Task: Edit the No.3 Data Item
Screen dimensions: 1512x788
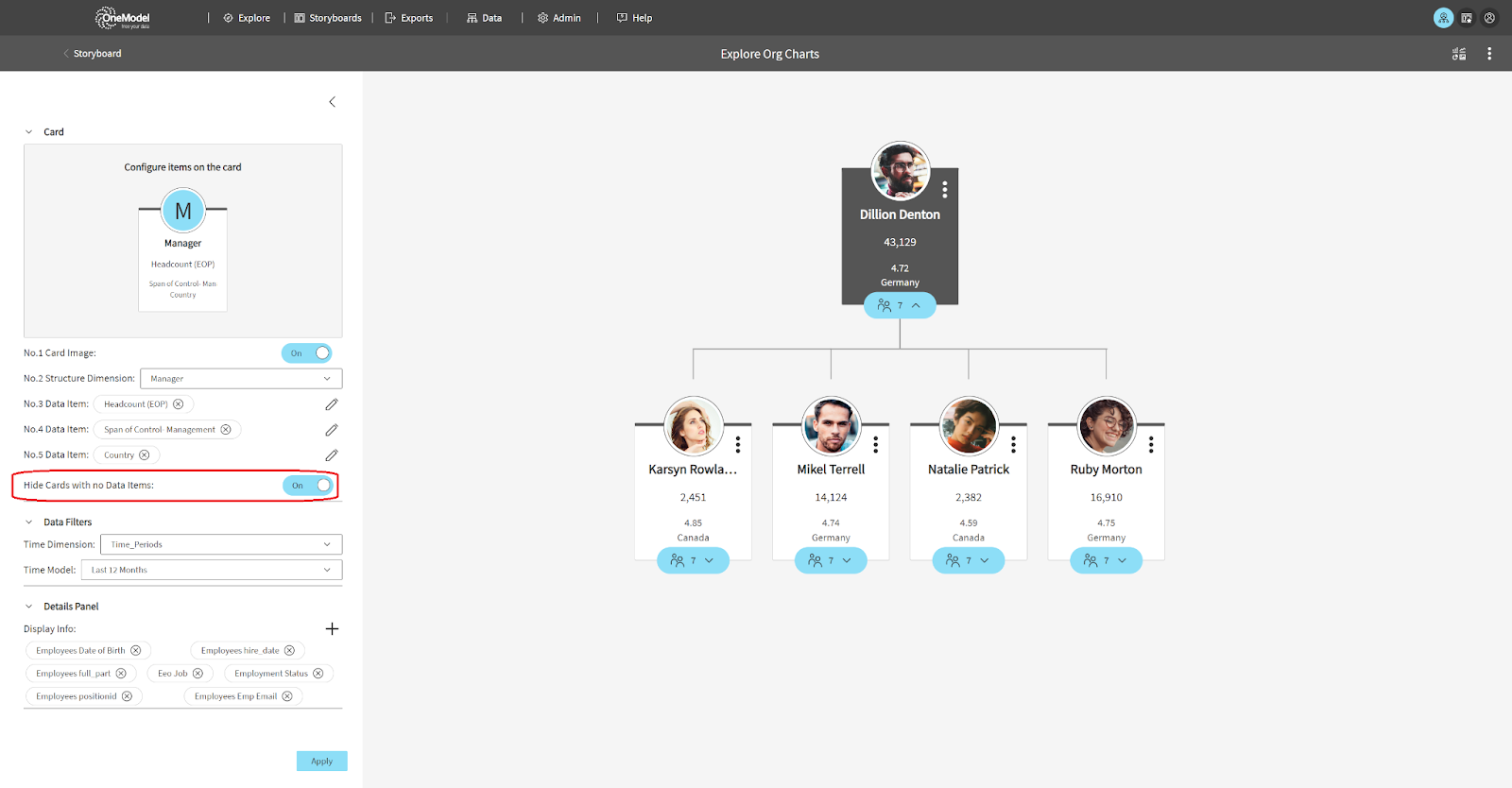Action: coord(332,404)
